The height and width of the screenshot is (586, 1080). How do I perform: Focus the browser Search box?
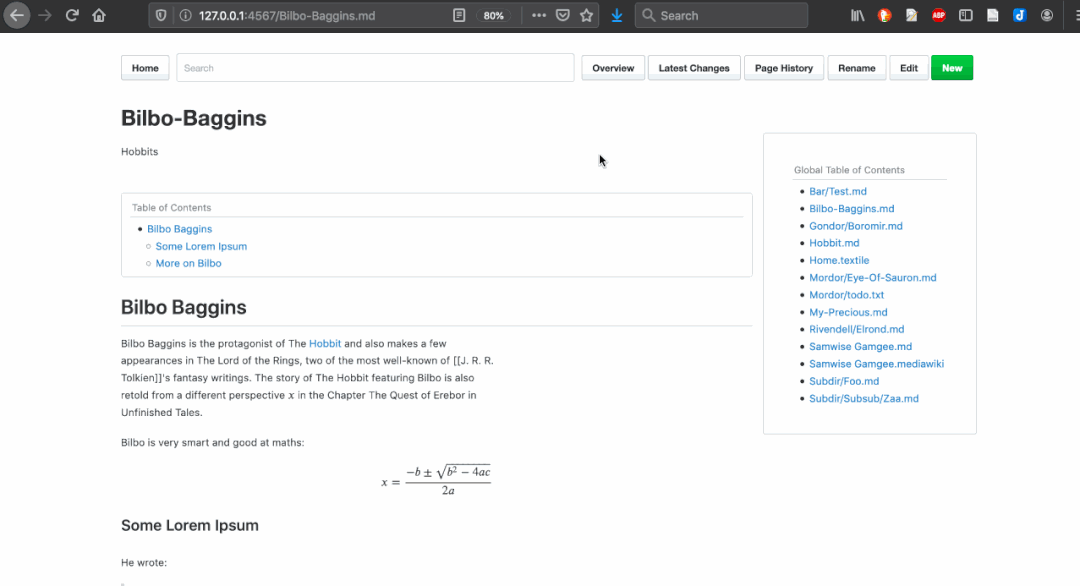pos(721,15)
